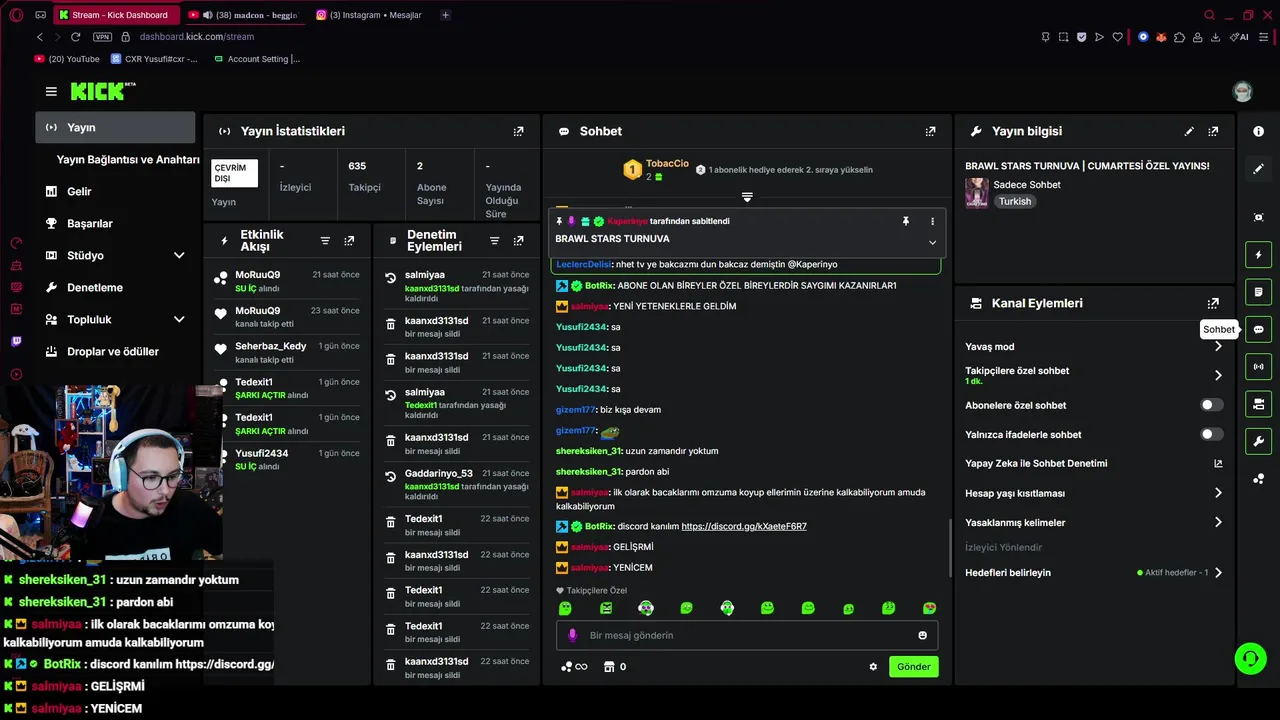
Task: Click the info icon in right sidebar
Action: pyautogui.click(x=1258, y=132)
